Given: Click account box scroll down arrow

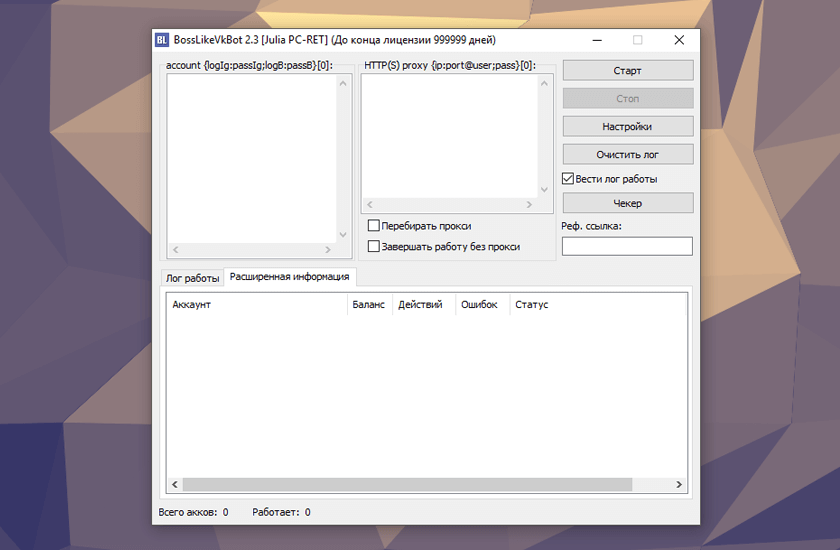Looking at the screenshot, I should [x=343, y=235].
